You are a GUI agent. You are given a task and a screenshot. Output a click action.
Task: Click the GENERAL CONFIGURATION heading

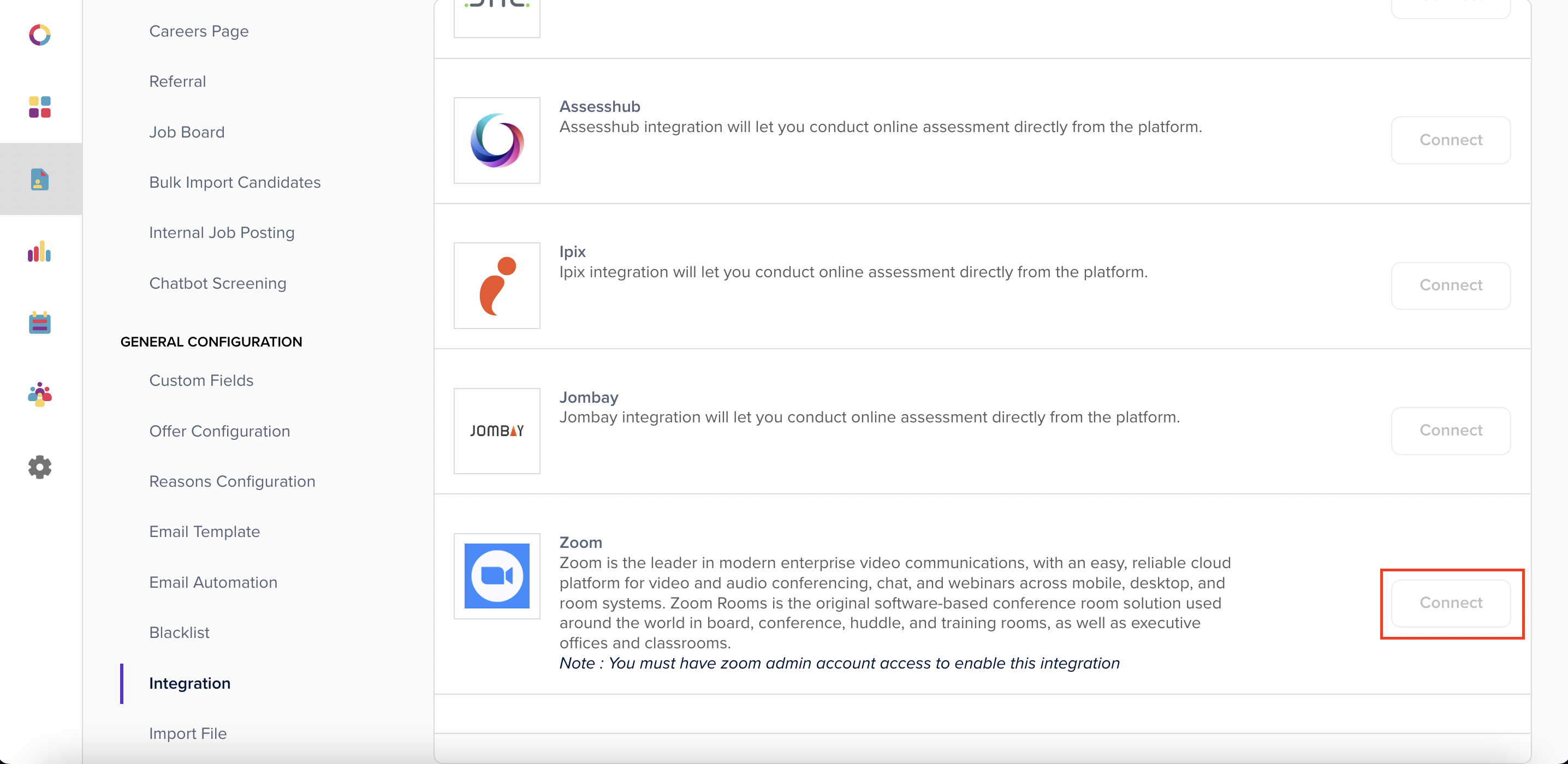211,342
